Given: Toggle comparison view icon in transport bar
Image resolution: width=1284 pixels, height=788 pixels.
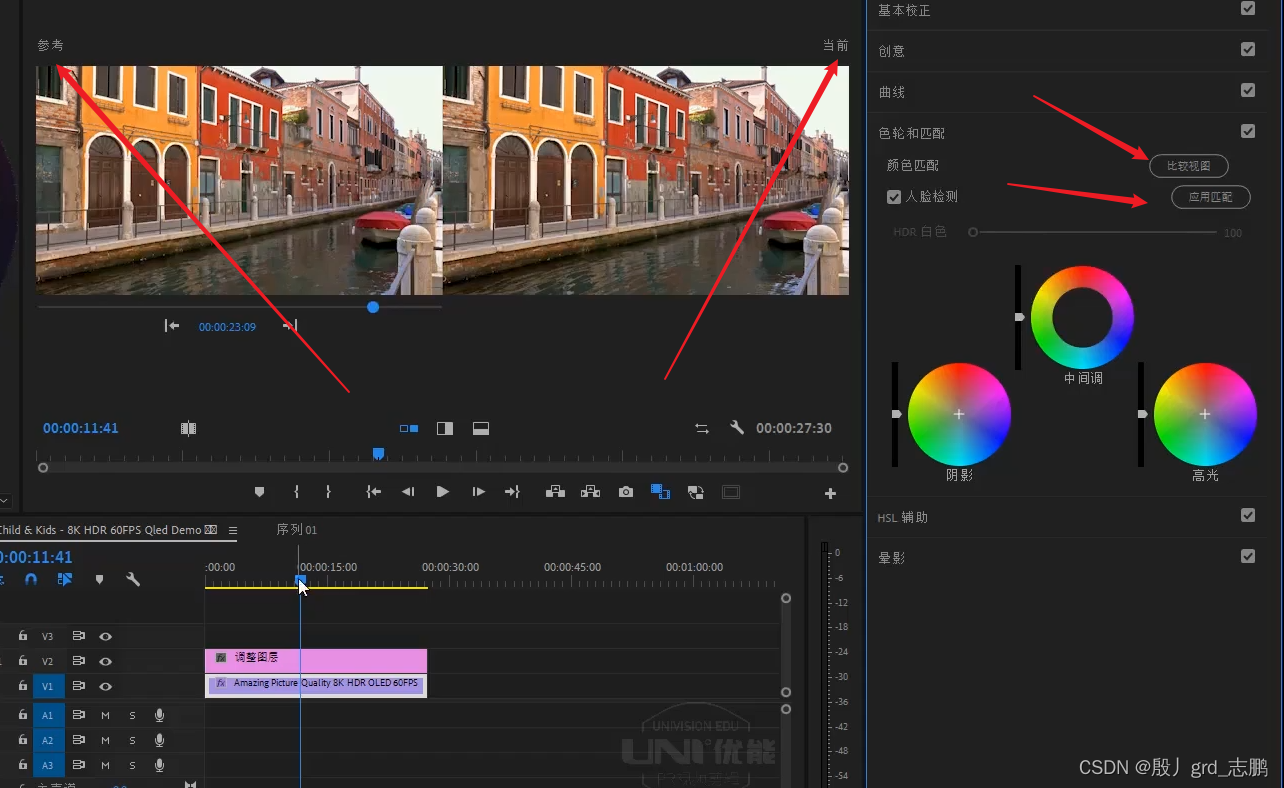Looking at the screenshot, I should tap(660, 492).
